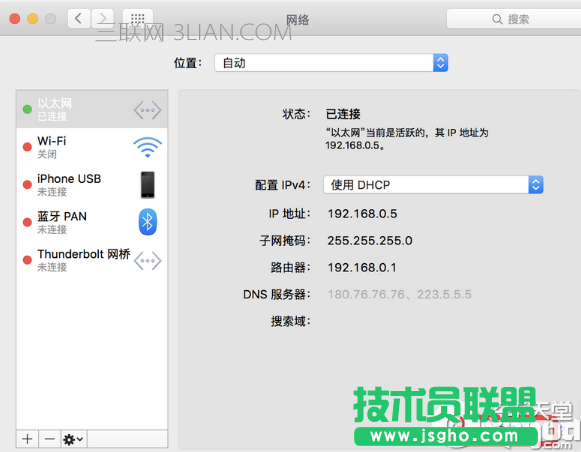This screenshot has width=581, height=452.
Task: Click red status dot of 蓝牙 PAN
Action: coord(27,222)
